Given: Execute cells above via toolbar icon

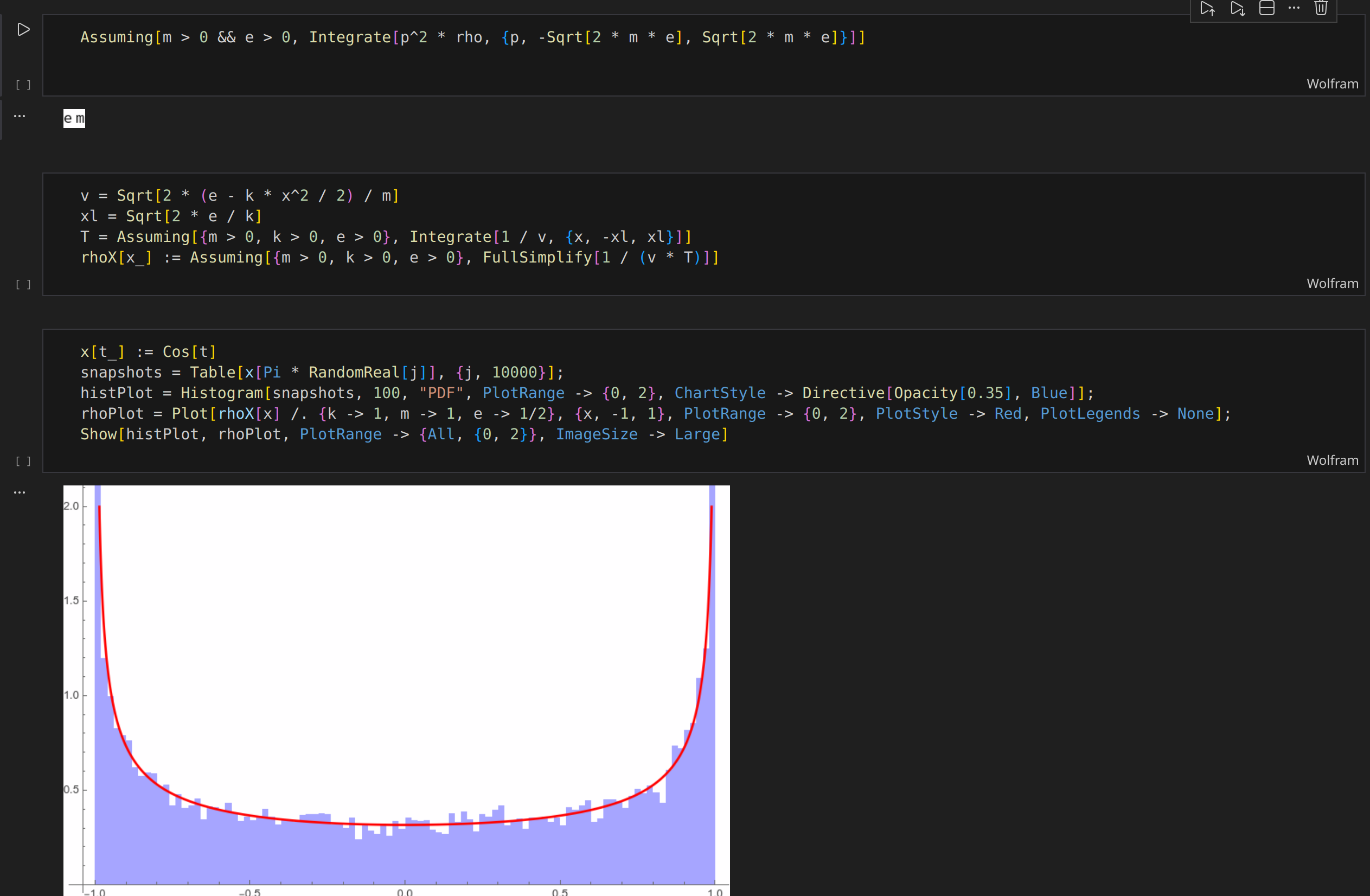Looking at the screenshot, I should (x=1207, y=9).
